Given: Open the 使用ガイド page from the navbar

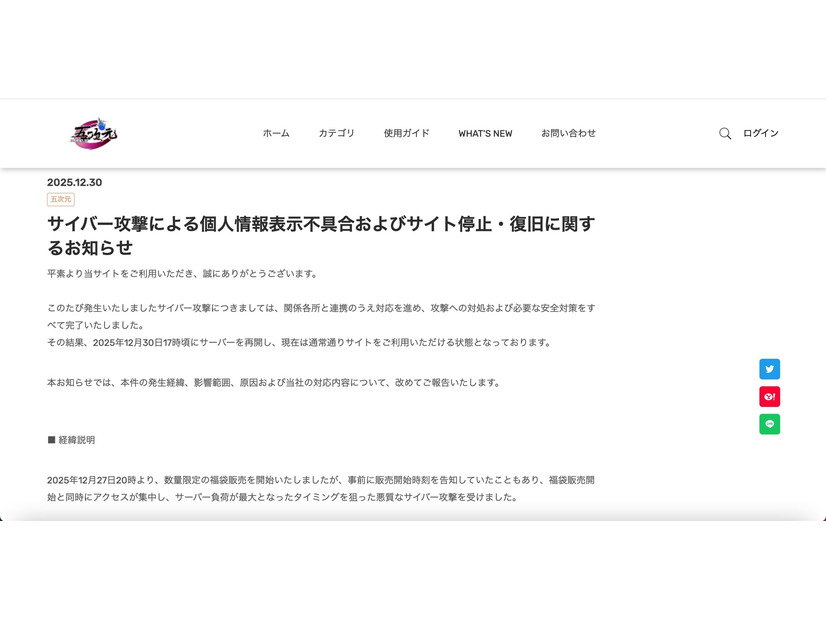Looking at the screenshot, I should [405, 132].
